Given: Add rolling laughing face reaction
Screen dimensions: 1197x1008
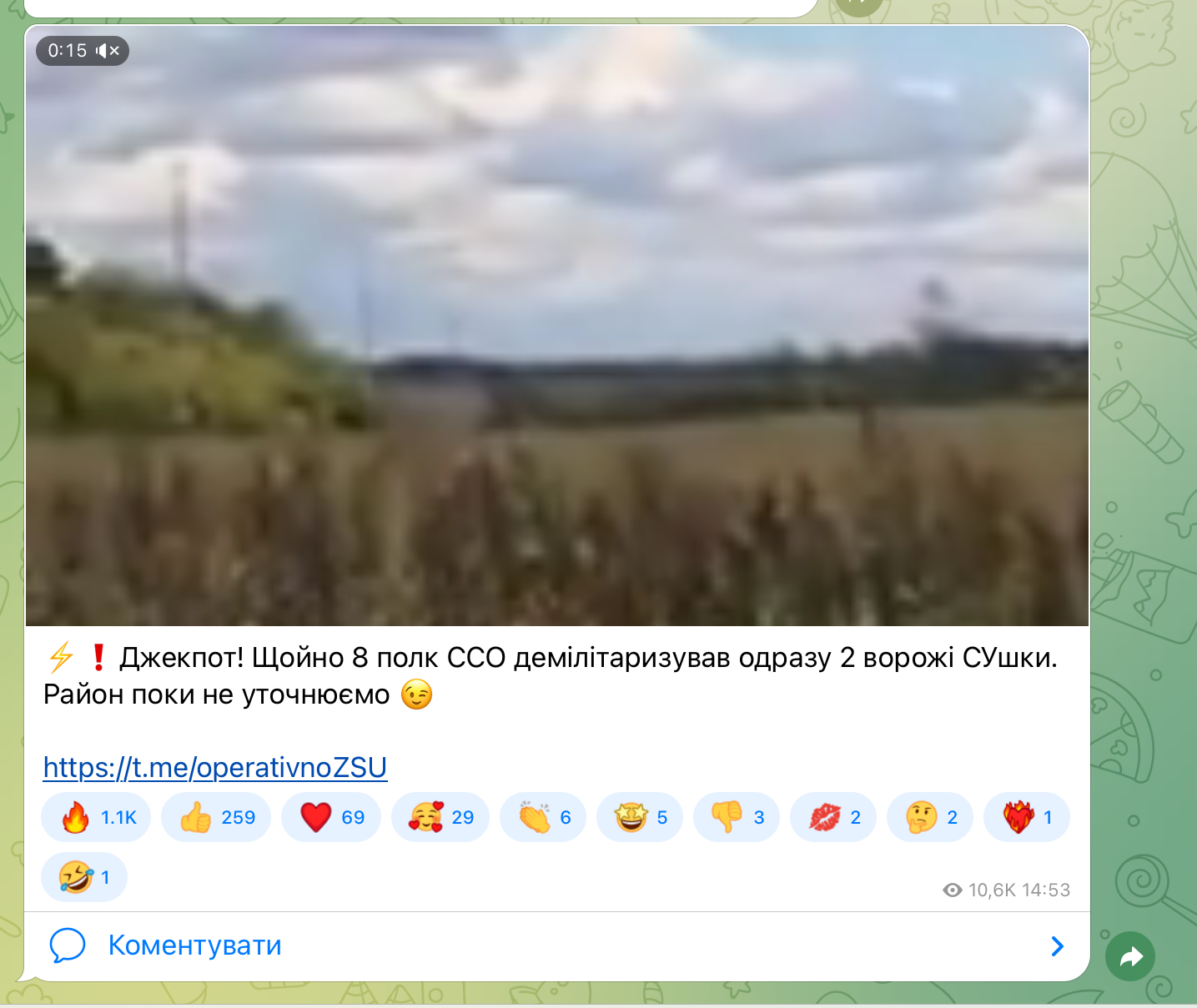Looking at the screenshot, I should coord(84,877).
